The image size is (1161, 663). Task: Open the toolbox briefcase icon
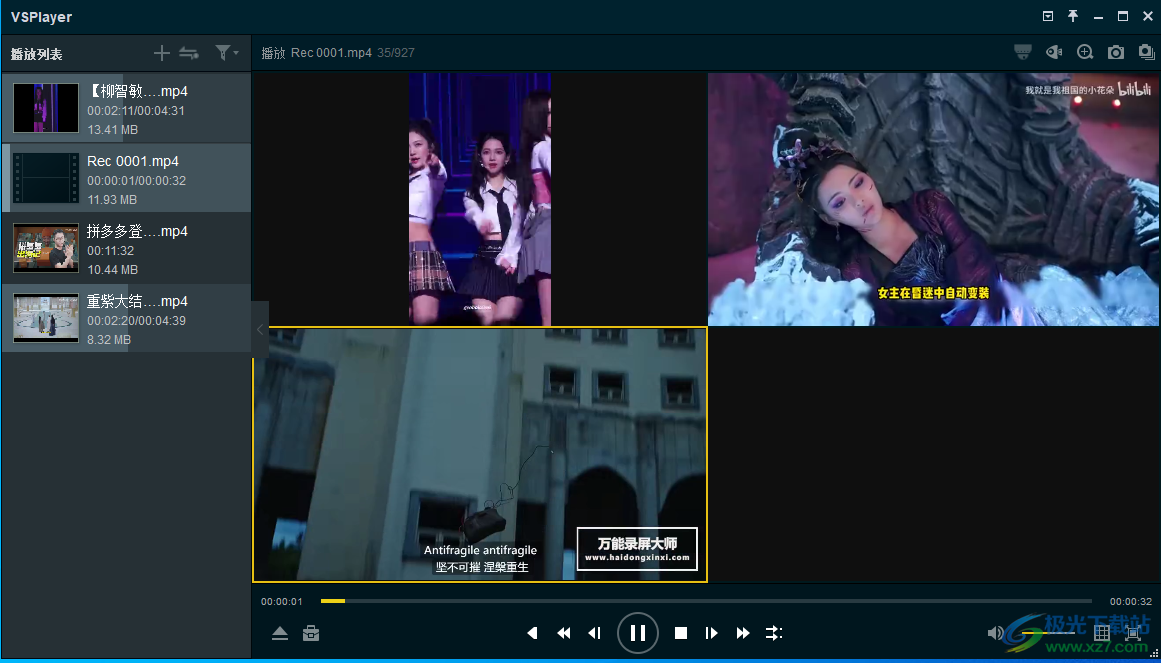point(311,633)
